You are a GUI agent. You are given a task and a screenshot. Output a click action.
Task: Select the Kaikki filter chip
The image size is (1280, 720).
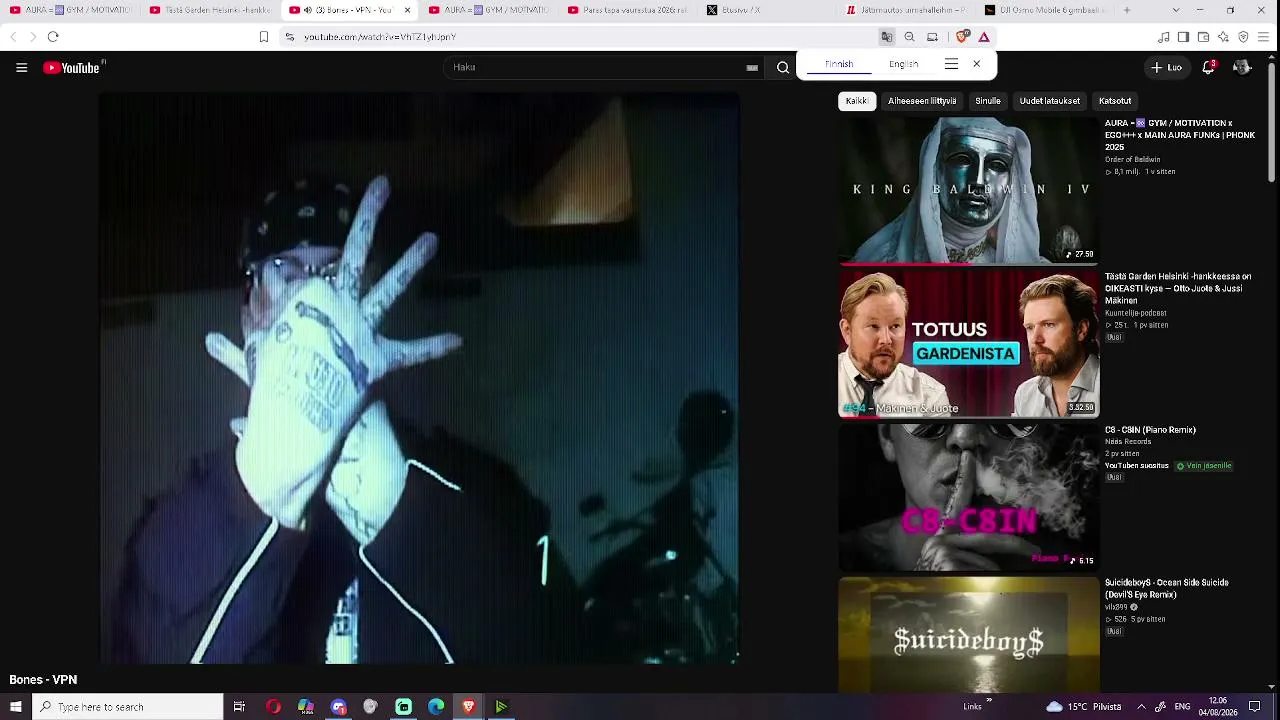point(856,101)
